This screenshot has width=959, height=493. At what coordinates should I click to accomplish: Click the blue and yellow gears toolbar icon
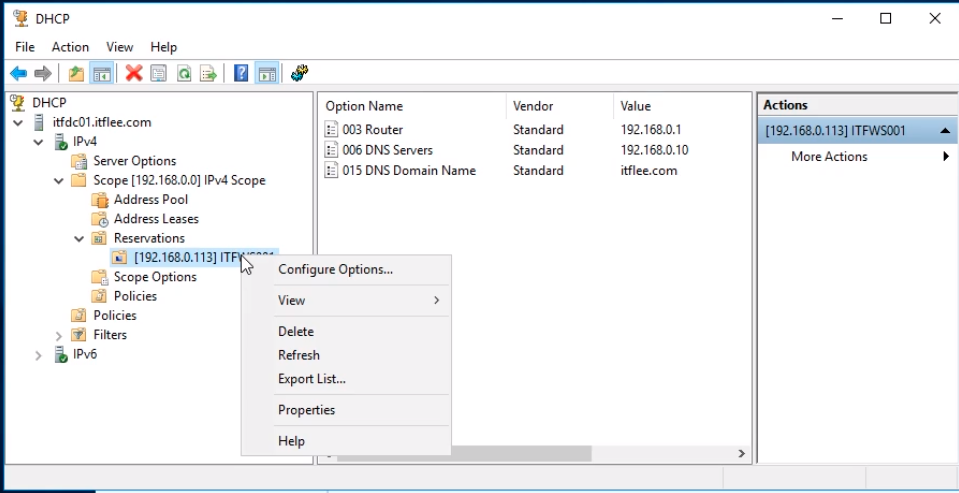click(299, 74)
